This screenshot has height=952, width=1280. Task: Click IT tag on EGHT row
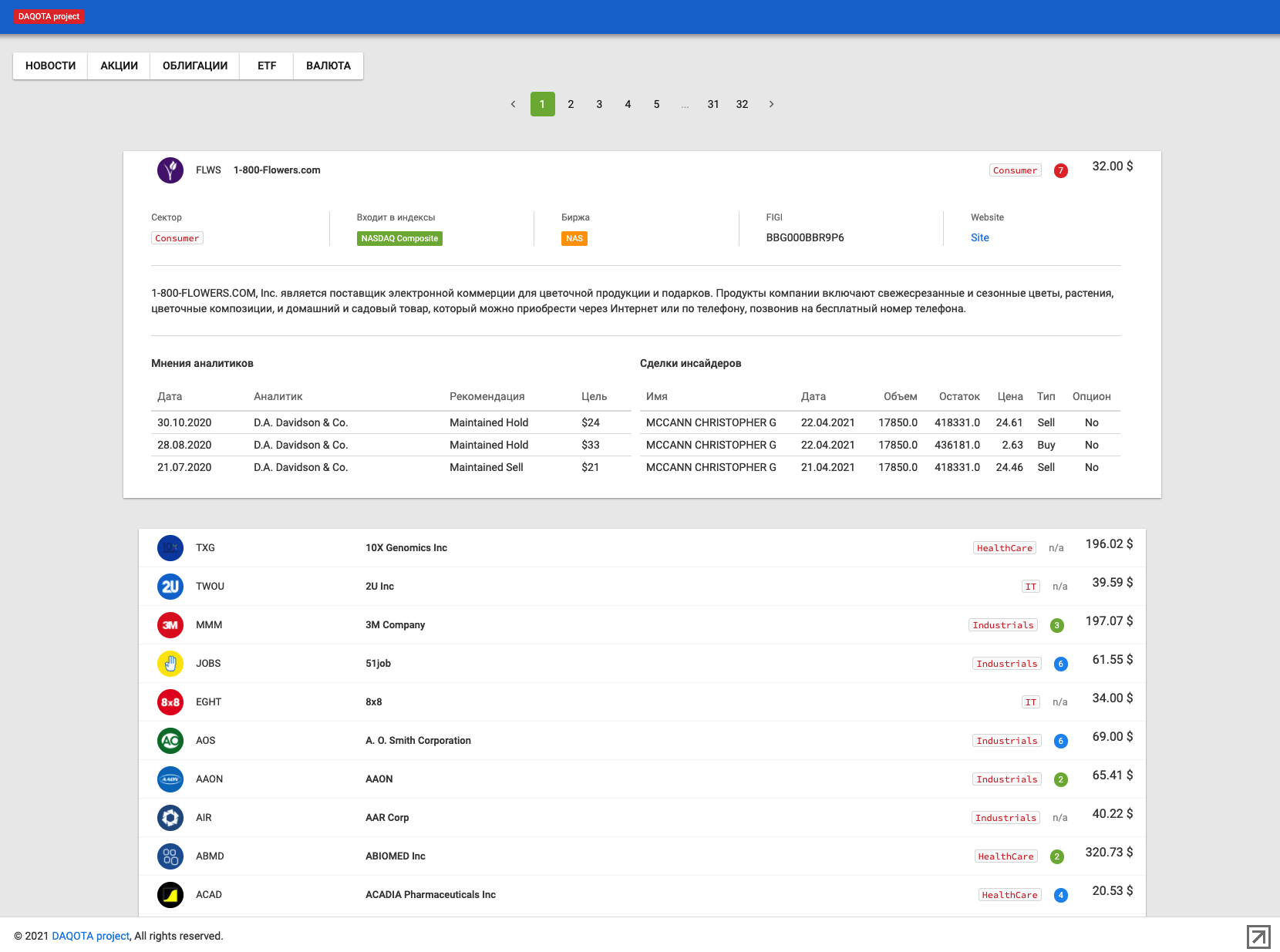coord(1031,702)
